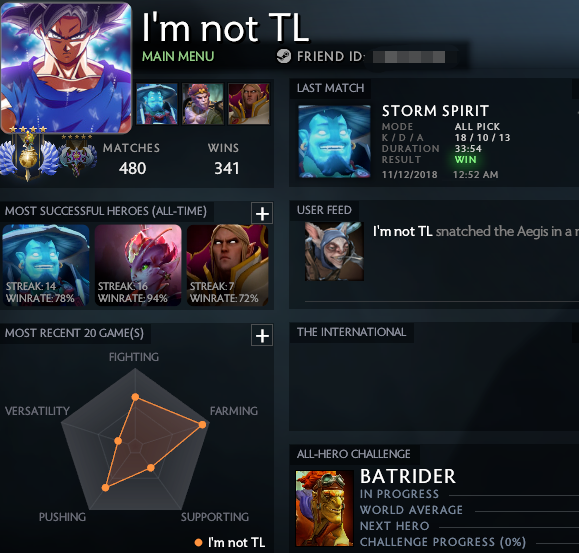Viewport: 579px width, 553px height.
Task: Open the Last Match section header
Action: point(330,88)
